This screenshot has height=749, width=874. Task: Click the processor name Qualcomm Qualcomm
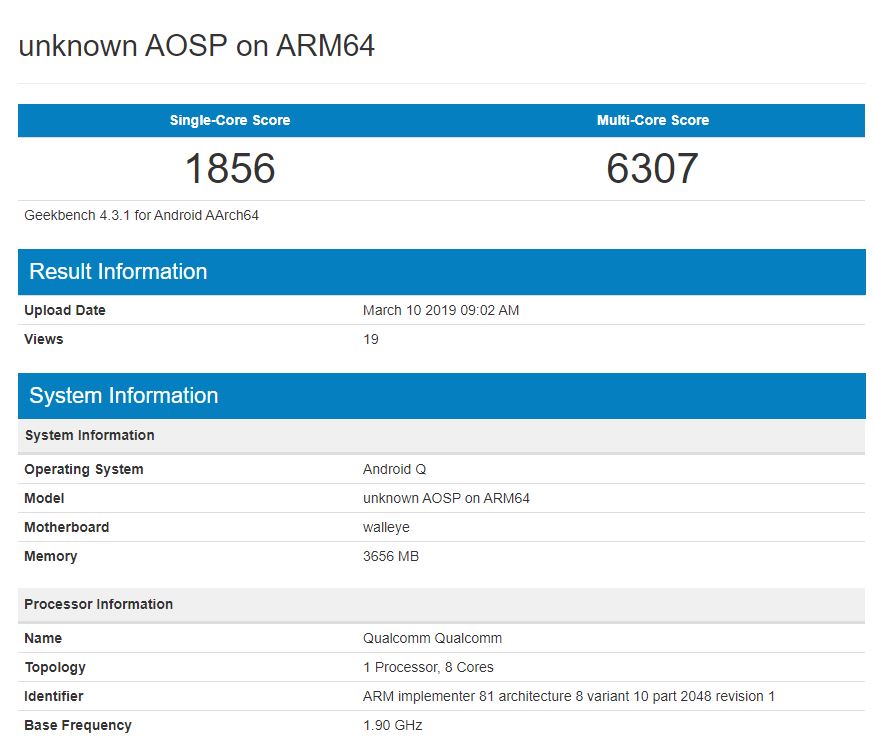(432, 638)
